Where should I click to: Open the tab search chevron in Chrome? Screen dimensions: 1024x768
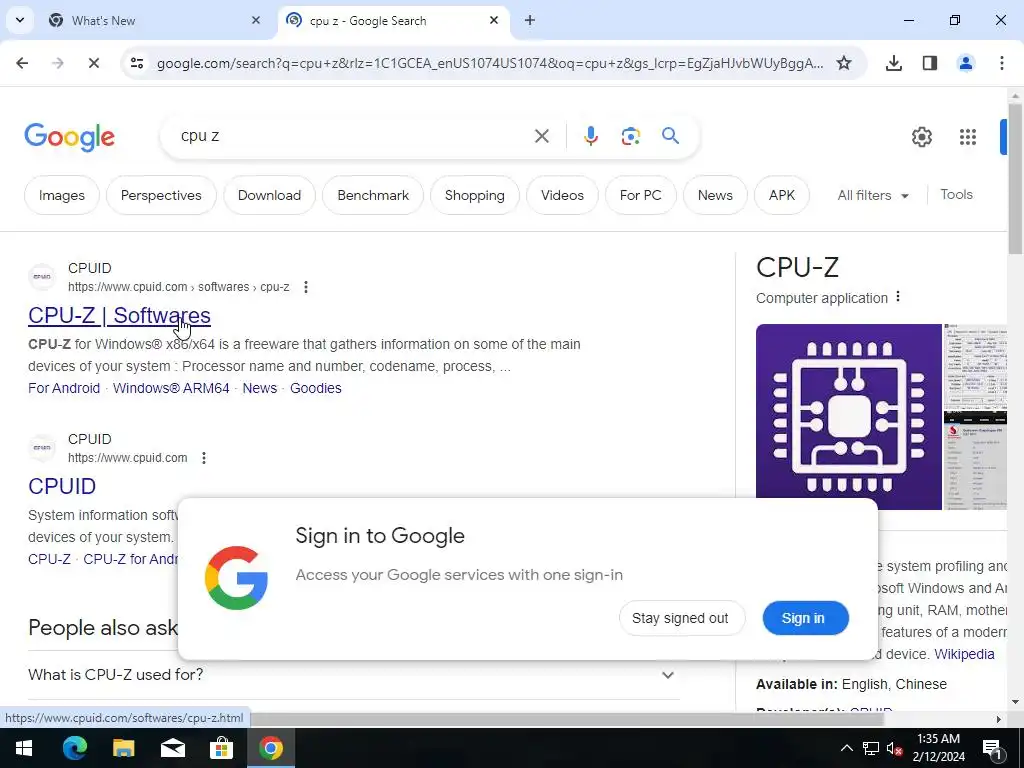(x=20, y=20)
